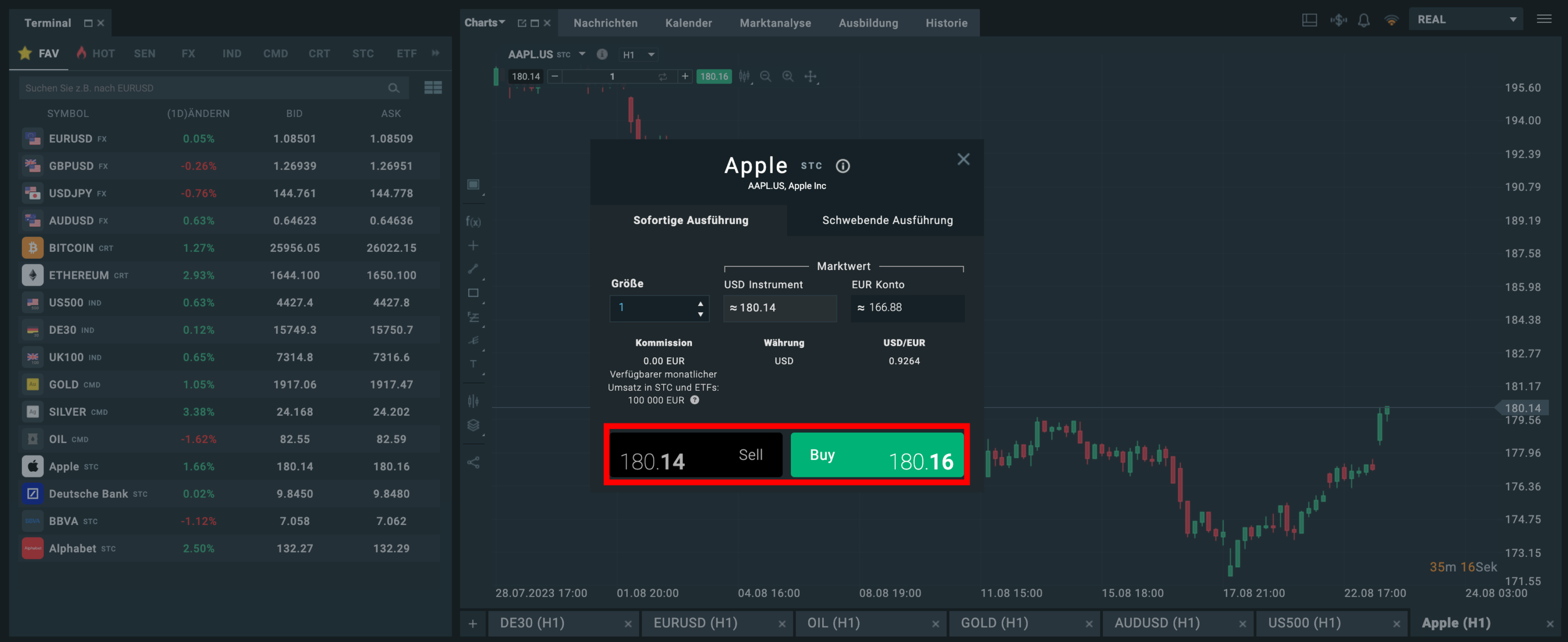
Task: Toggle the market watch grid view icon
Action: pos(433,88)
